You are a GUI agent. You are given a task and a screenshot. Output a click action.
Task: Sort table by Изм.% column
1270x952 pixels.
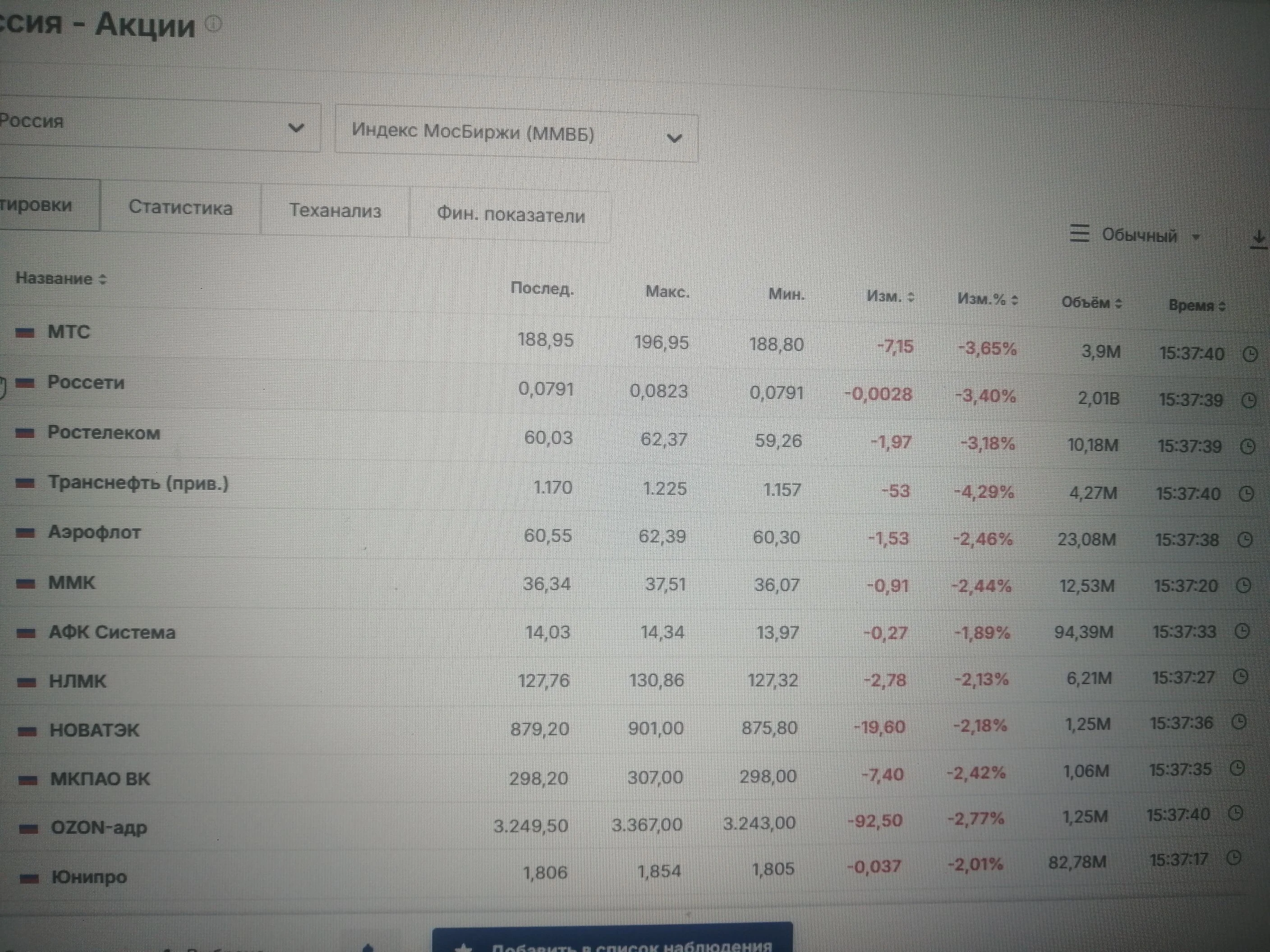pyautogui.click(x=988, y=300)
